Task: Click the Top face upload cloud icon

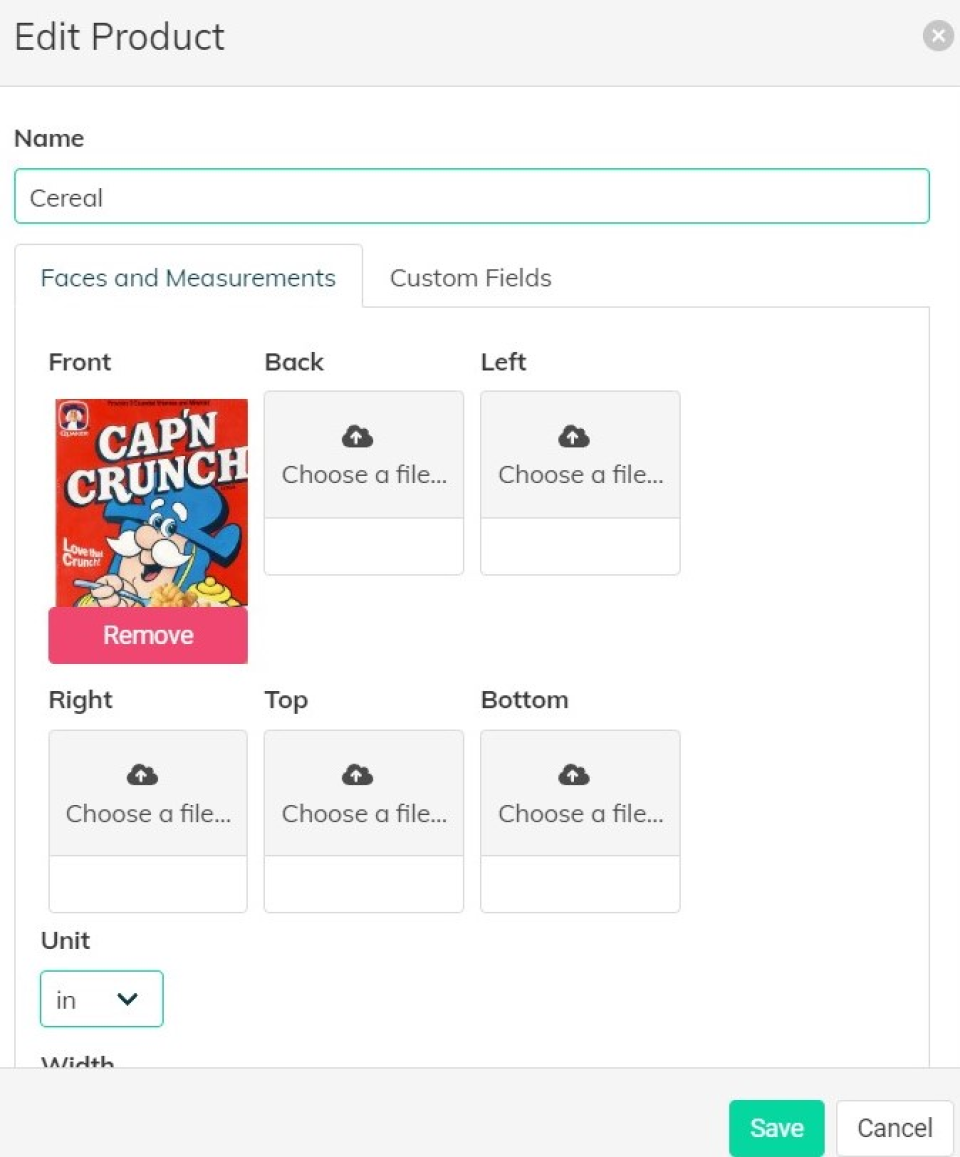Action: (357, 775)
